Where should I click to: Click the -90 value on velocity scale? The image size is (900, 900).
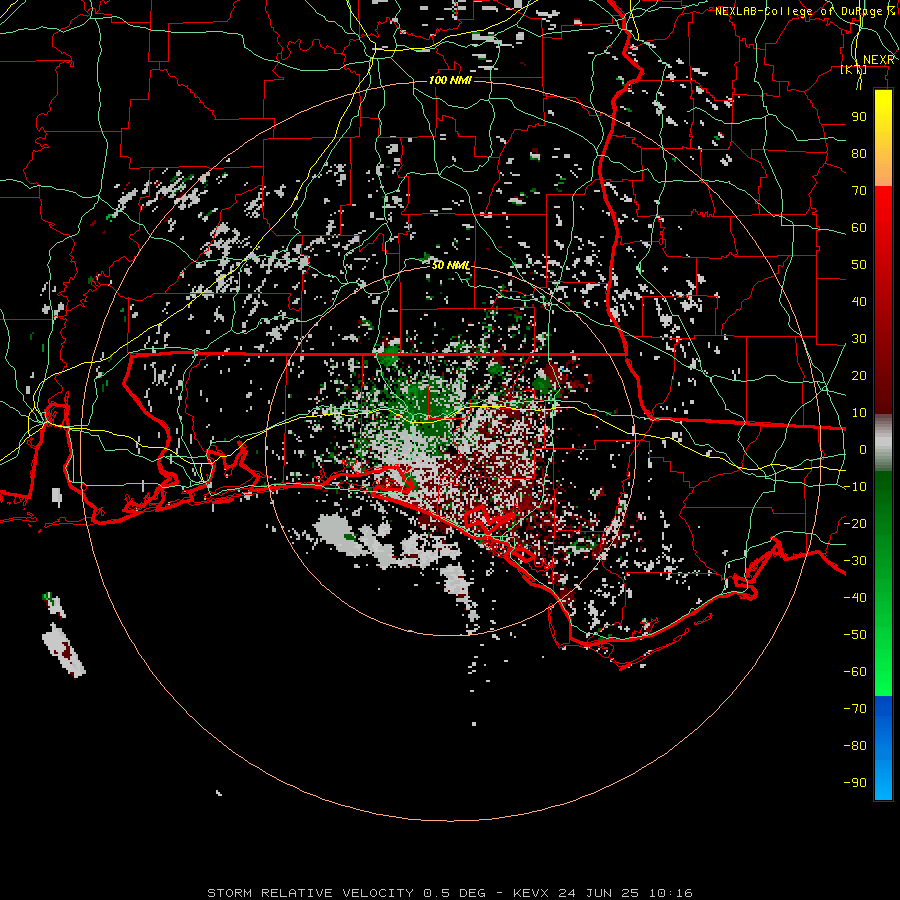pyautogui.click(x=855, y=783)
